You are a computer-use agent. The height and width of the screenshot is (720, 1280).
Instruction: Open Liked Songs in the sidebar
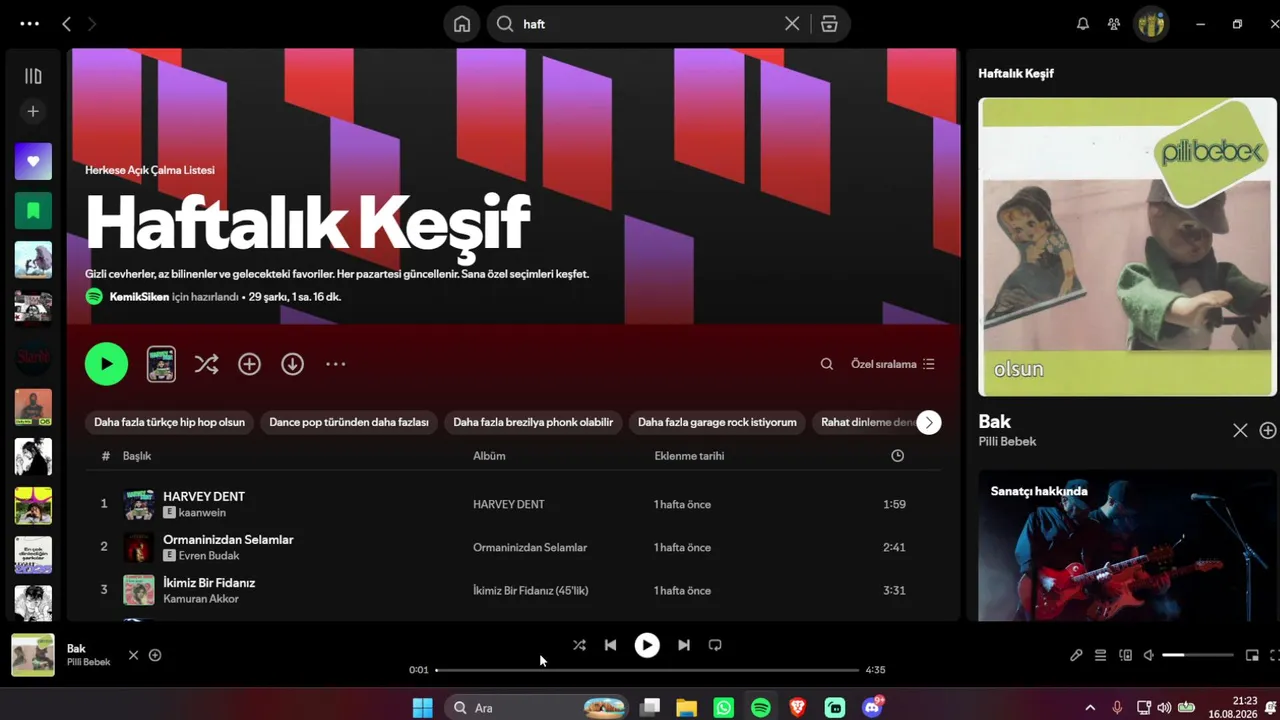click(33, 161)
